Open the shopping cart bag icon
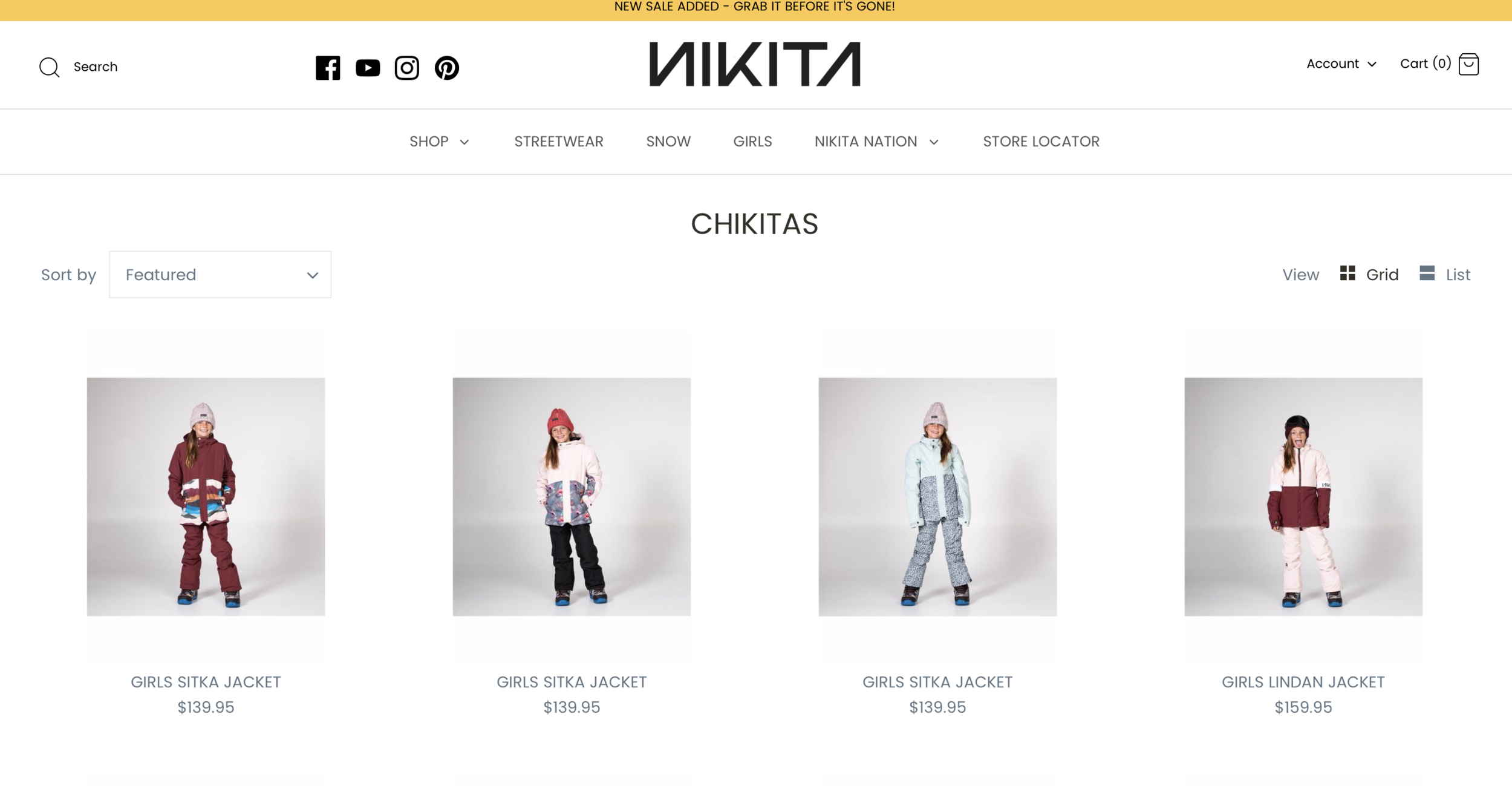The image size is (1512, 786). pyautogui.click(x=1468, y=64)
